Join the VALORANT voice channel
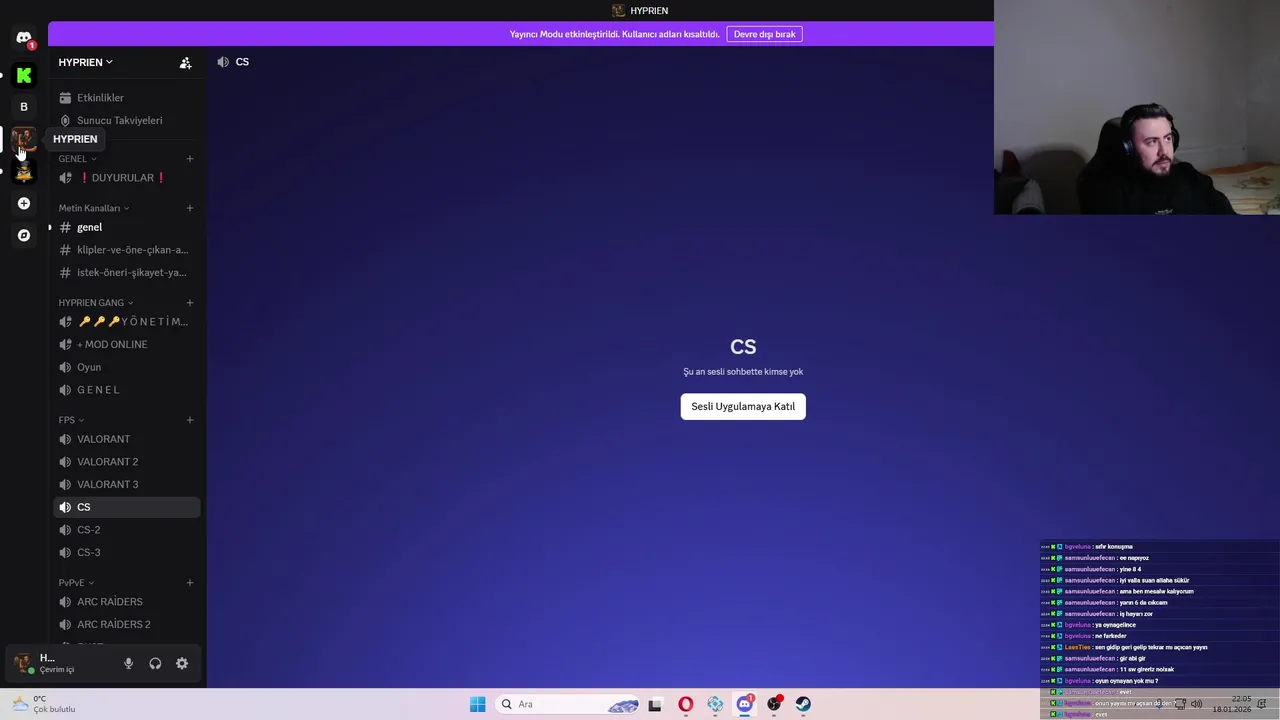The height and width of the screenshot is (720, 1280). tap(127, 439)
